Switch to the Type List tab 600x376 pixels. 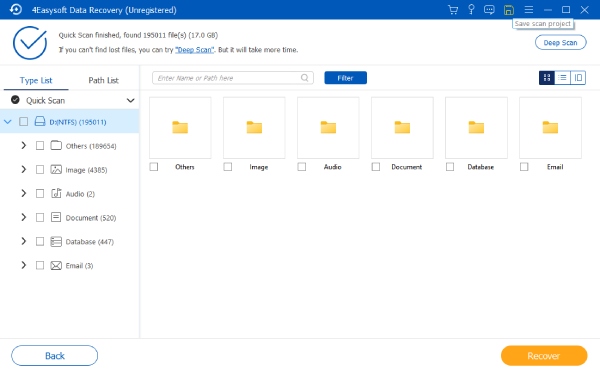tap(36, 80)
